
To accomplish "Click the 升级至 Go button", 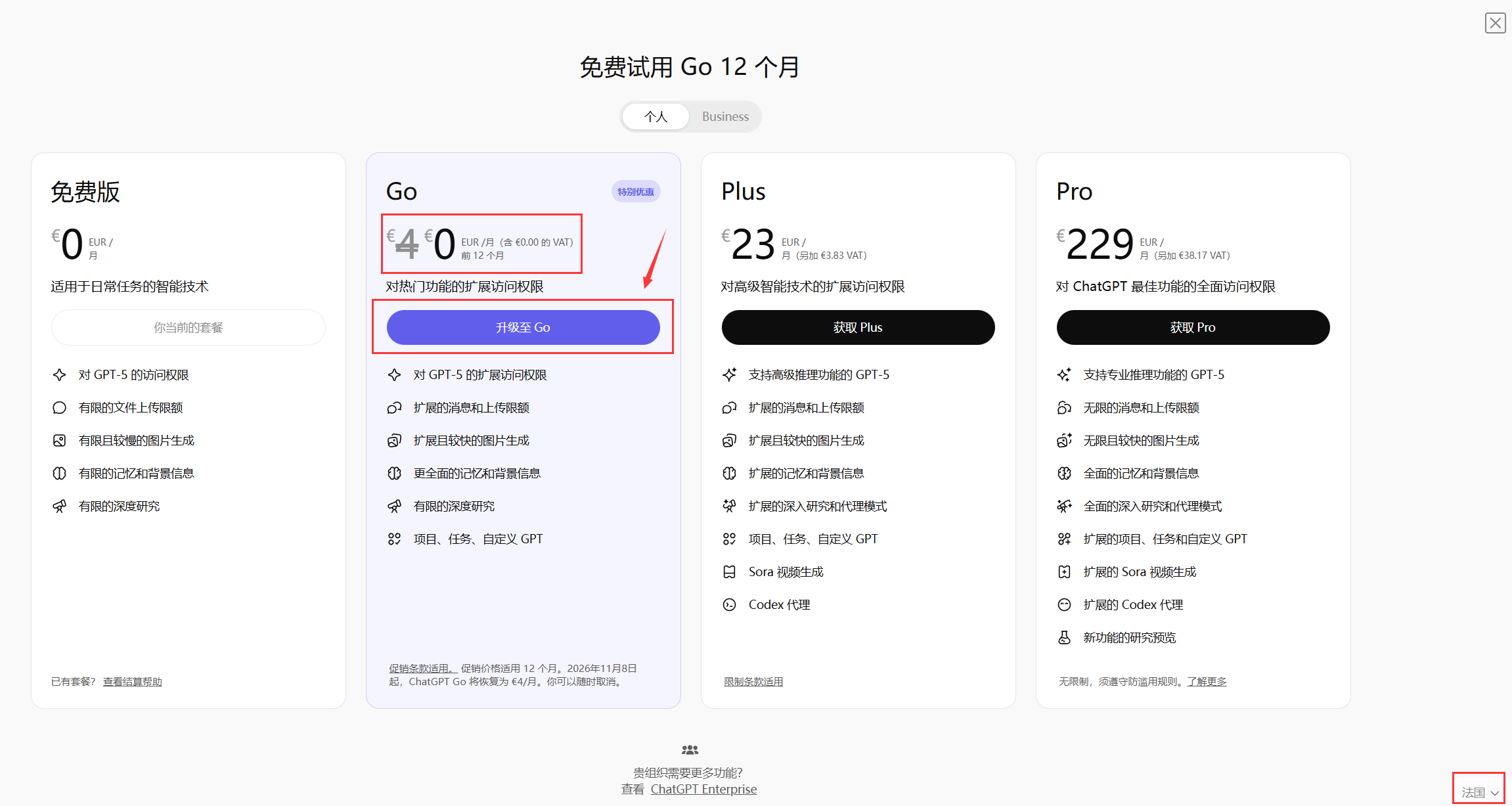I will click(523, 327).
